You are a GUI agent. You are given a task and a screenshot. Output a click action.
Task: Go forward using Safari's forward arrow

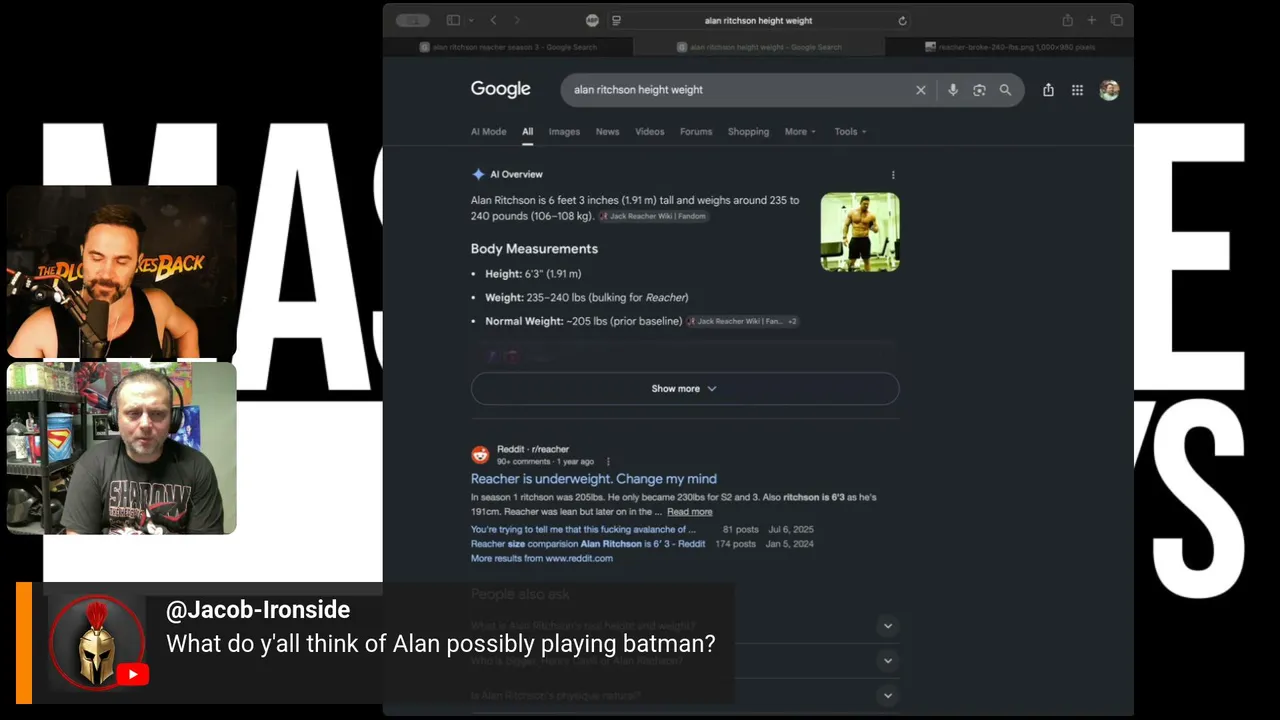pyautogui.click(x=517, y=20)
